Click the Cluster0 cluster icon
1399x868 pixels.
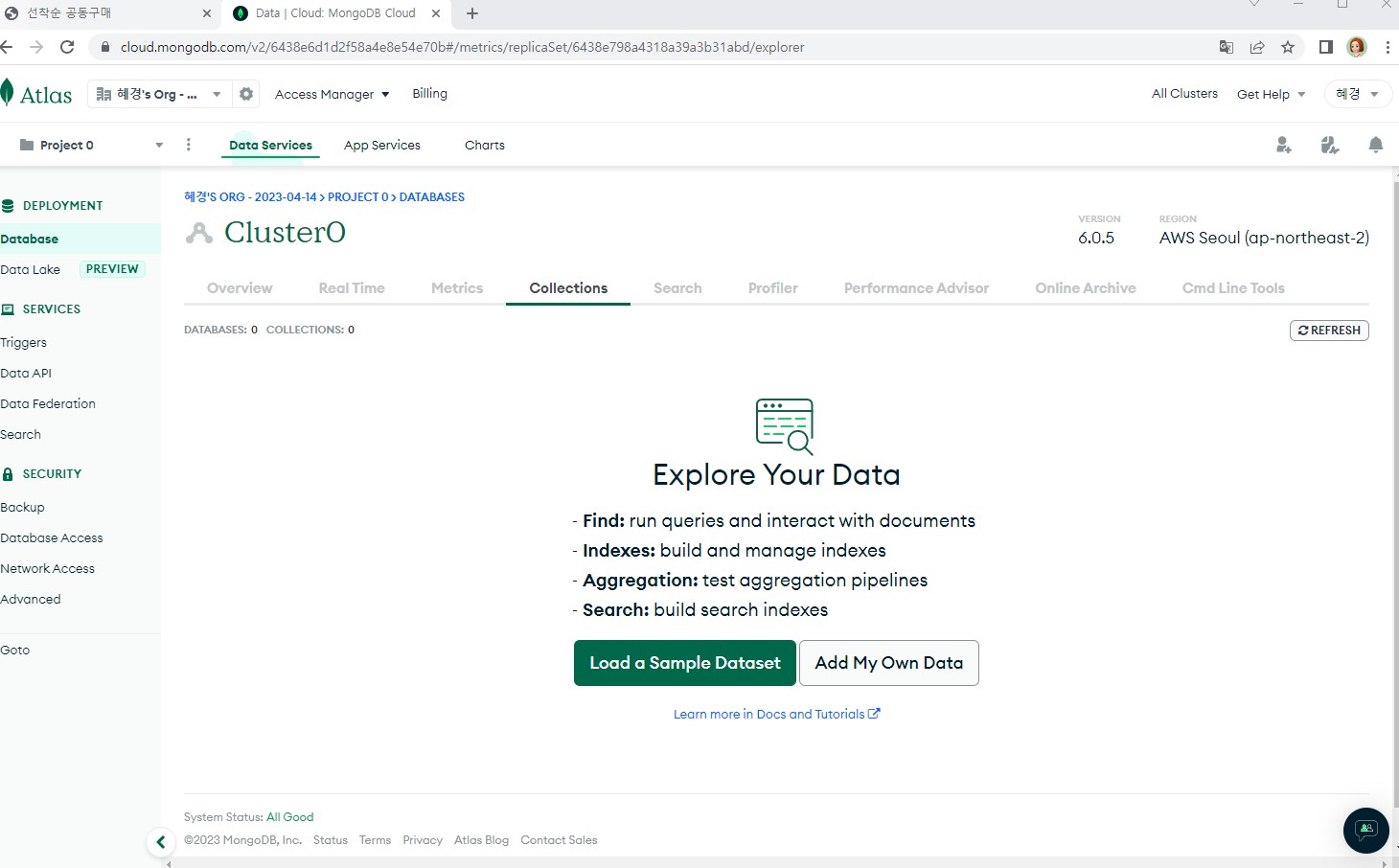pos(199,232)
